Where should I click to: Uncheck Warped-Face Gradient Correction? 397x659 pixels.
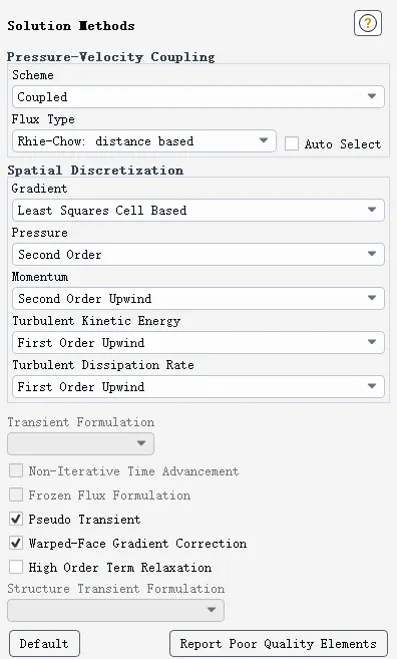click(16, 543)
